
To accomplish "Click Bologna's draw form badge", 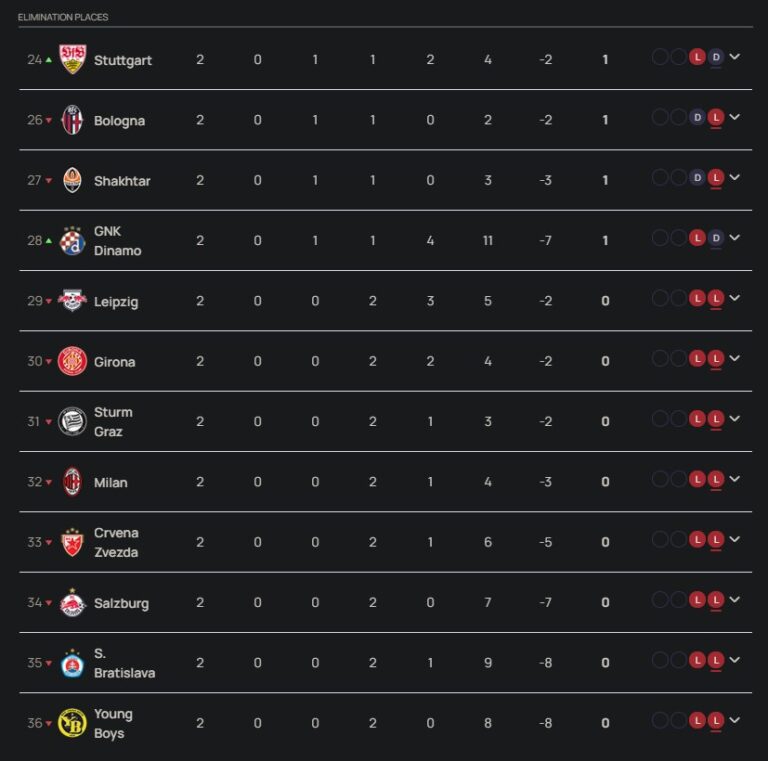I will pos(697,117).
